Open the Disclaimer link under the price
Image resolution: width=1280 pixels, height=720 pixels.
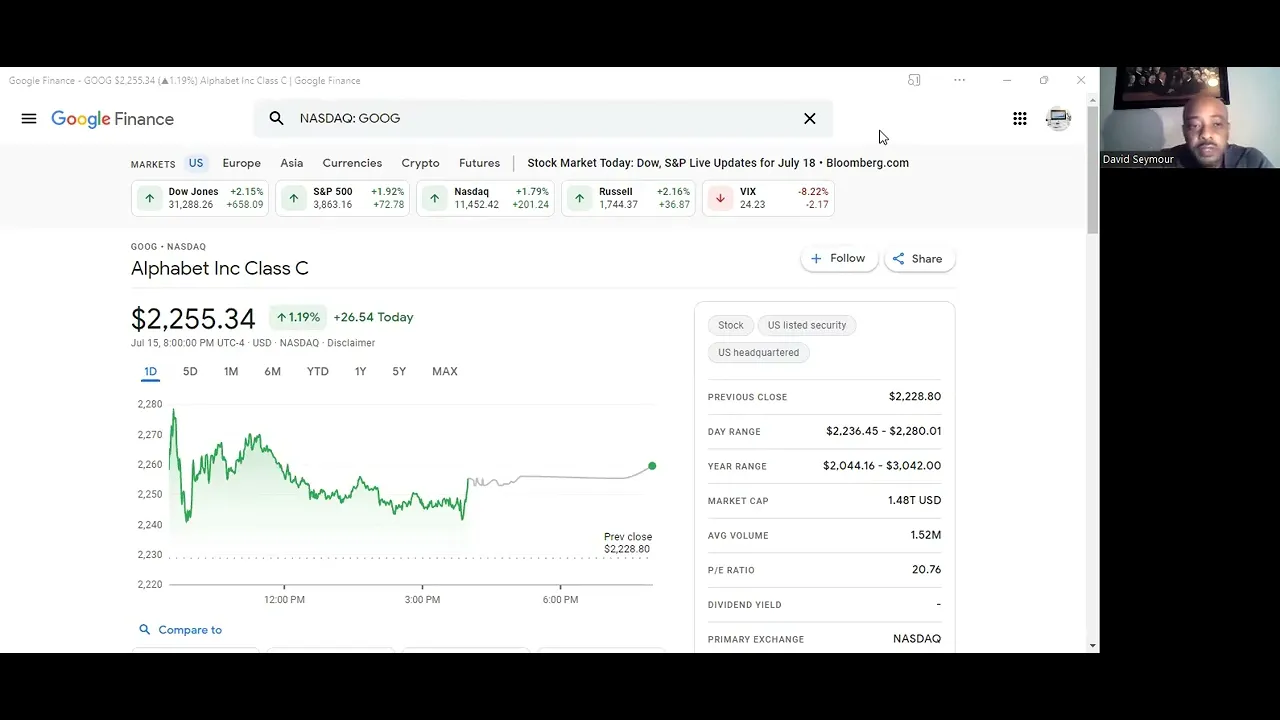[351, 343]
